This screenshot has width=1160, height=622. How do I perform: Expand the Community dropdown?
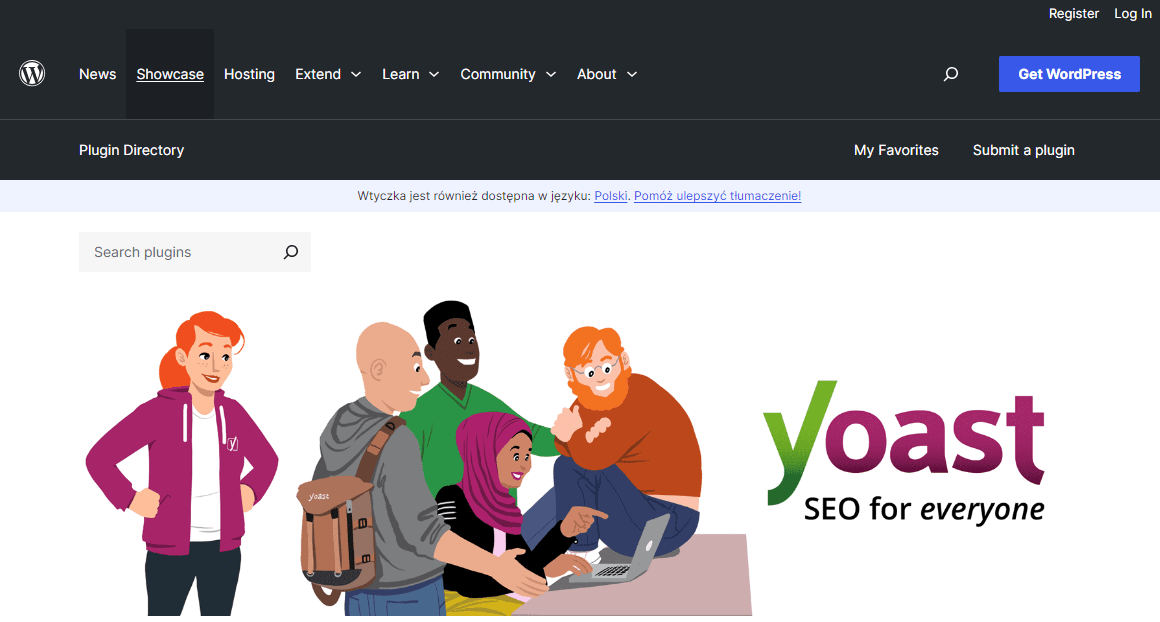coord(508,73)
